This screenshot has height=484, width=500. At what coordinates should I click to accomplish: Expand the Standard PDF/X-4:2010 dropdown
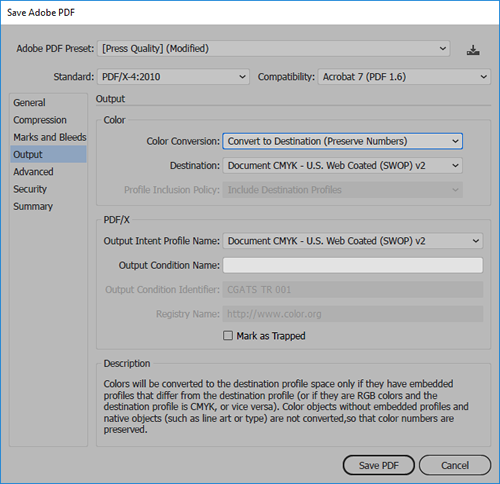[x=173, y=77]
